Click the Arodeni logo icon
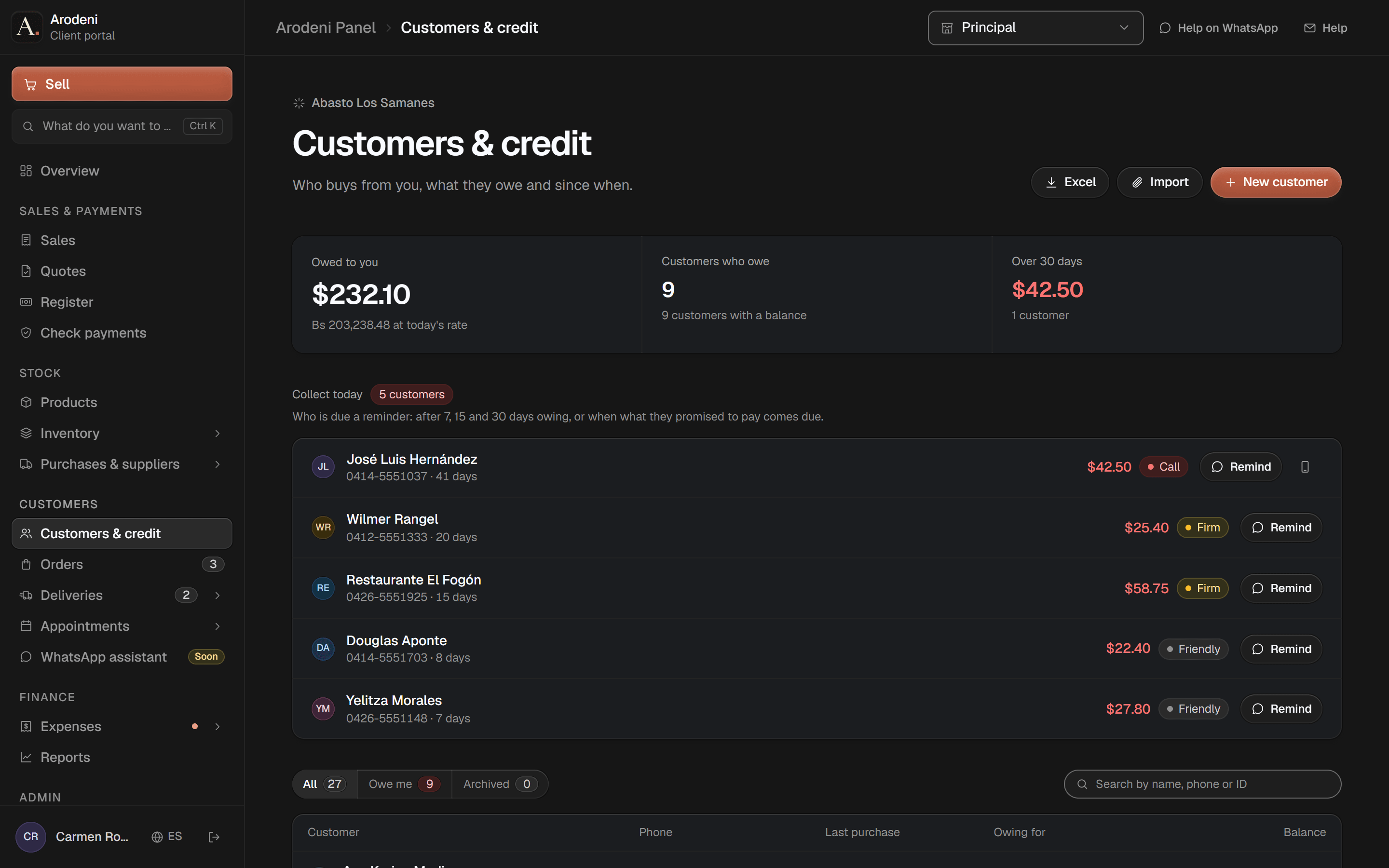Screen dimensions: 1389x868 pos(27,27)
